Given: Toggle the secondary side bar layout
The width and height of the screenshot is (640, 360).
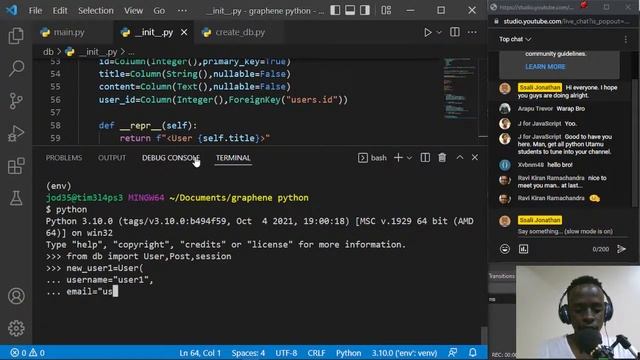Looking at the screenshot, I should tap(364, 10).
